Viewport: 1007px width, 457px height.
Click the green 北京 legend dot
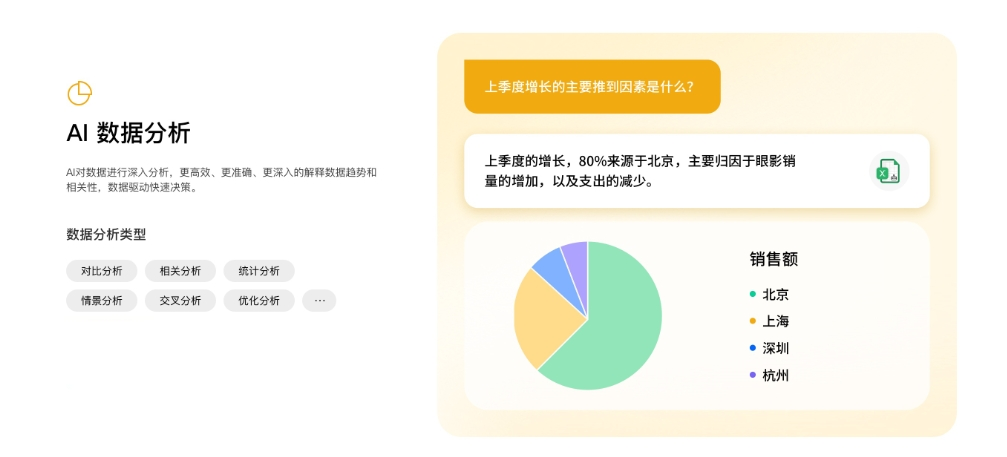pyautogui.click(x=753, y=295)
